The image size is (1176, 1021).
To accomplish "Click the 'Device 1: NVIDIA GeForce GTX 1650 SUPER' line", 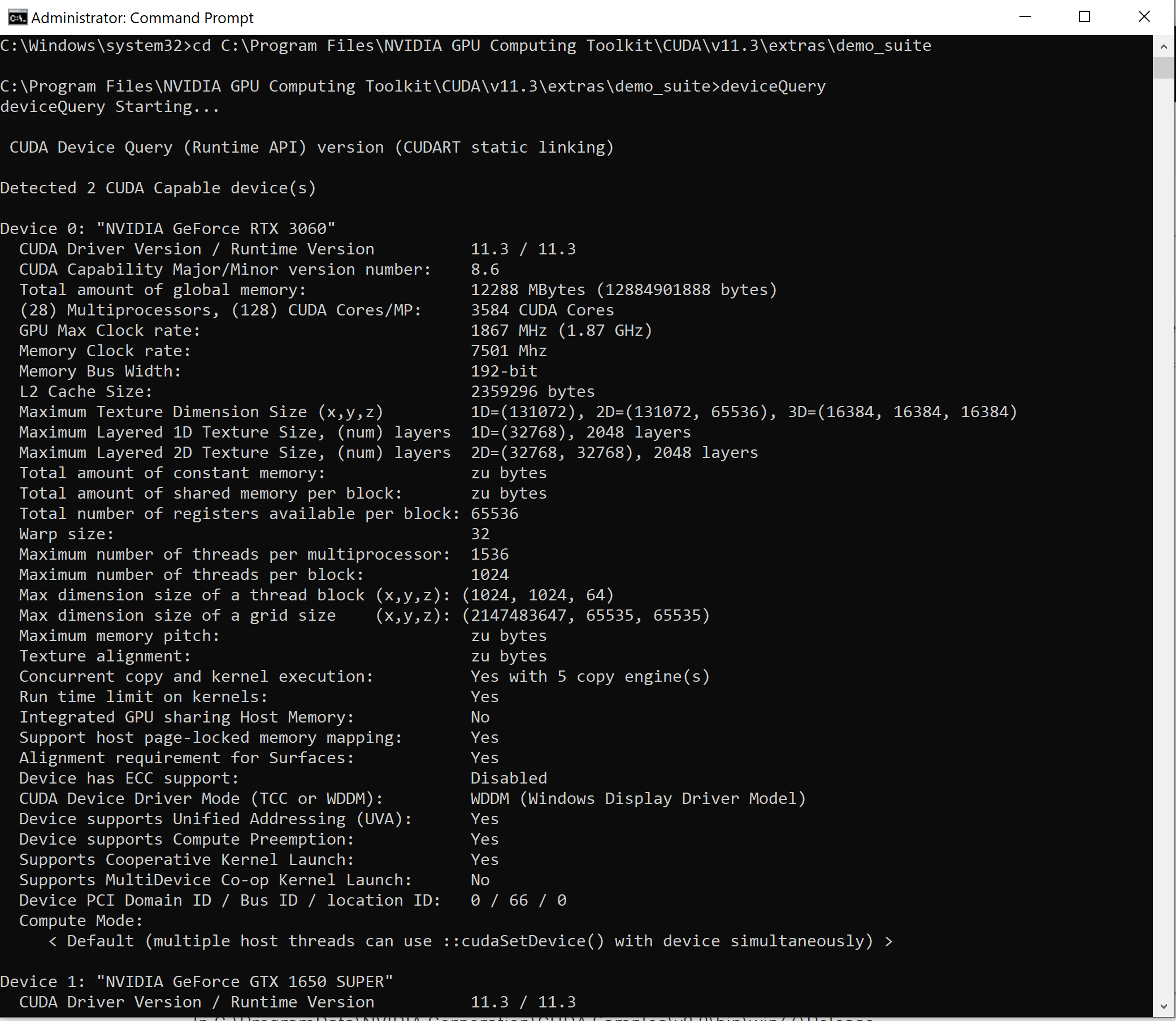I will pos(197,981).
